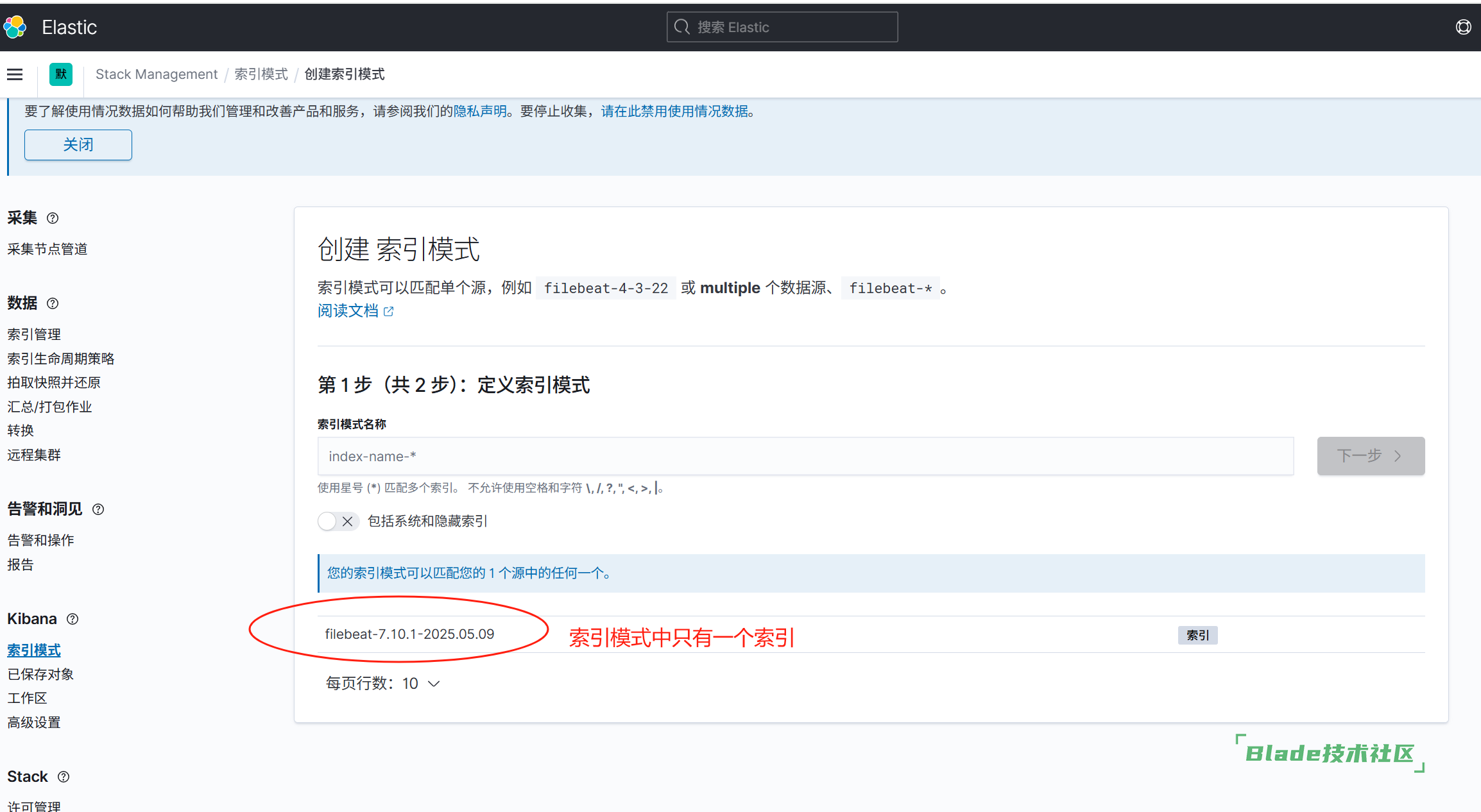The image size is (1481, 812).
Task: Click the help icon next to 告警和洞见
Action: pos(98,509)
